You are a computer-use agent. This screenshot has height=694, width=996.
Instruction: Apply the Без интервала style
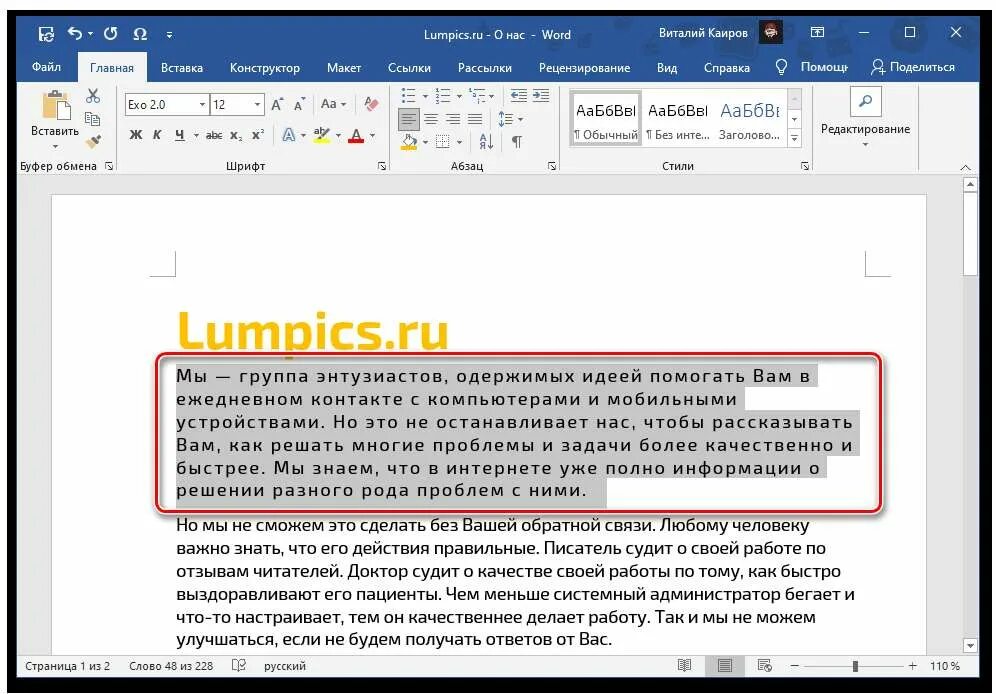coord(678,119)
